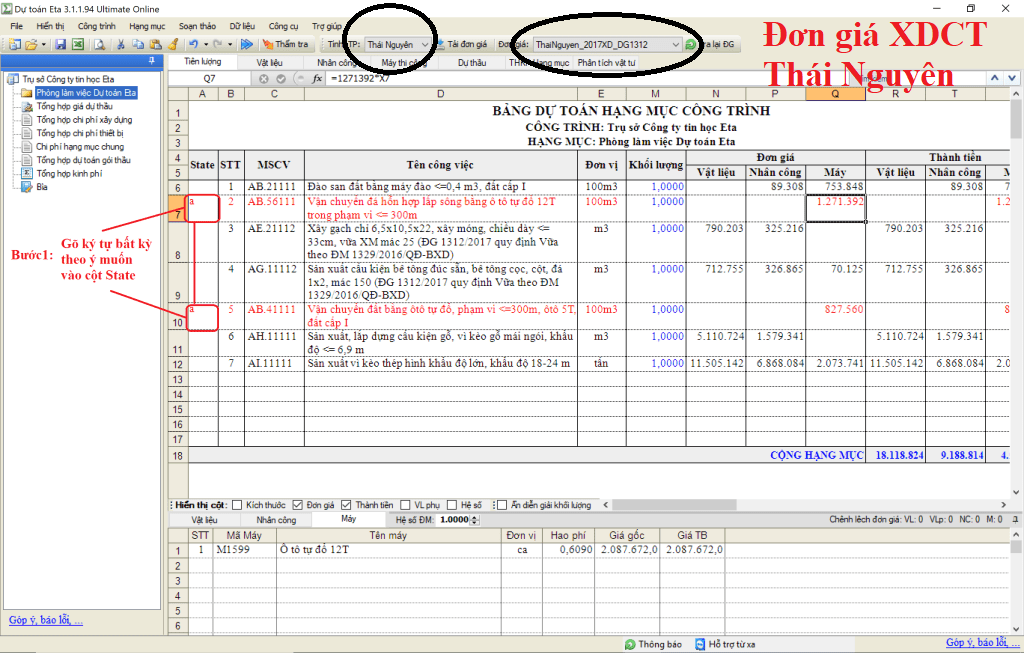Click the fx formula icon
This screenshot has height=653, width=1024.
pyautogui.click(x=317, y=78)
